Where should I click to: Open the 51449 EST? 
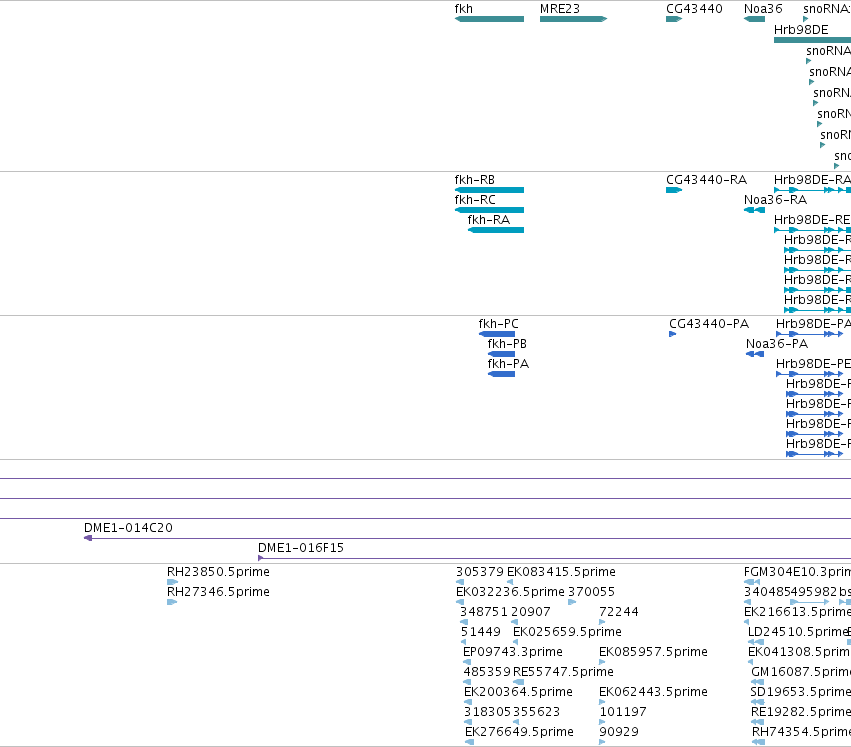point(463,642)
